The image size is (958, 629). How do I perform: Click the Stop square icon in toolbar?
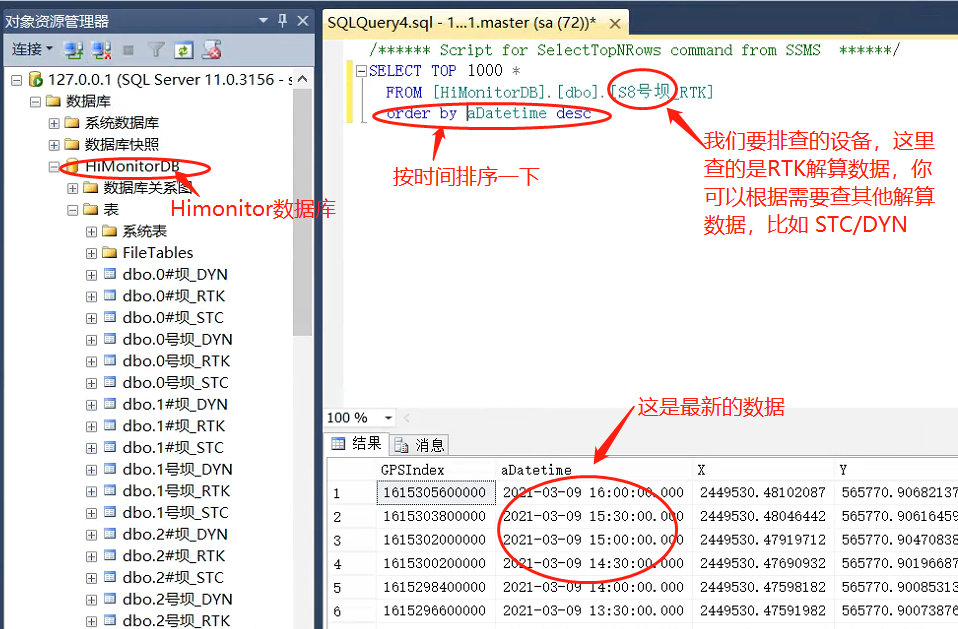(128, 49)
